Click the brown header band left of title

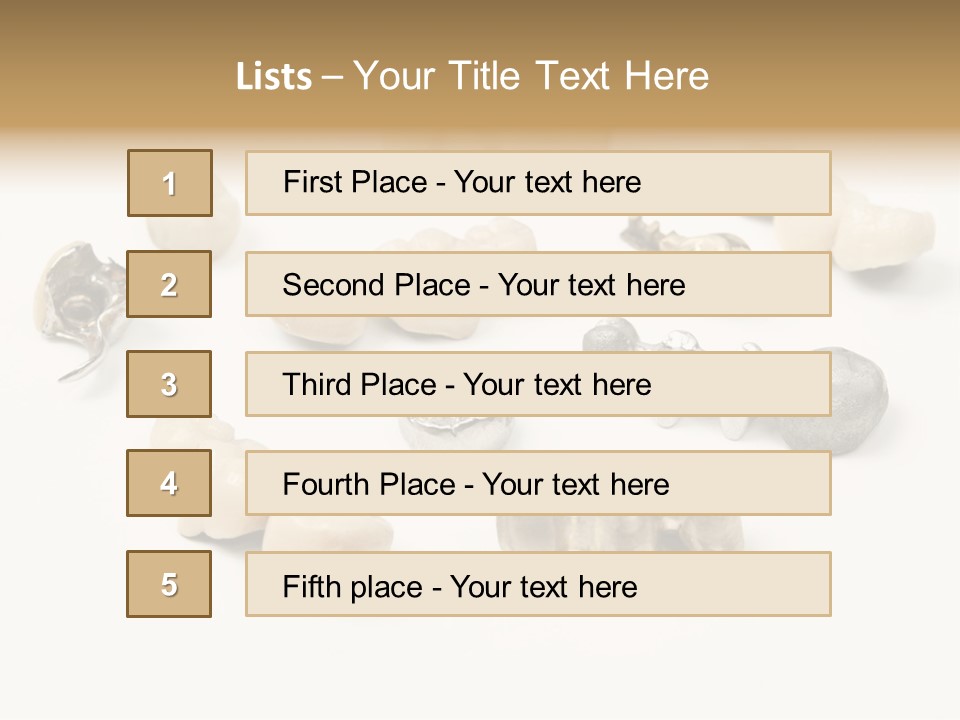pos(116,67)
